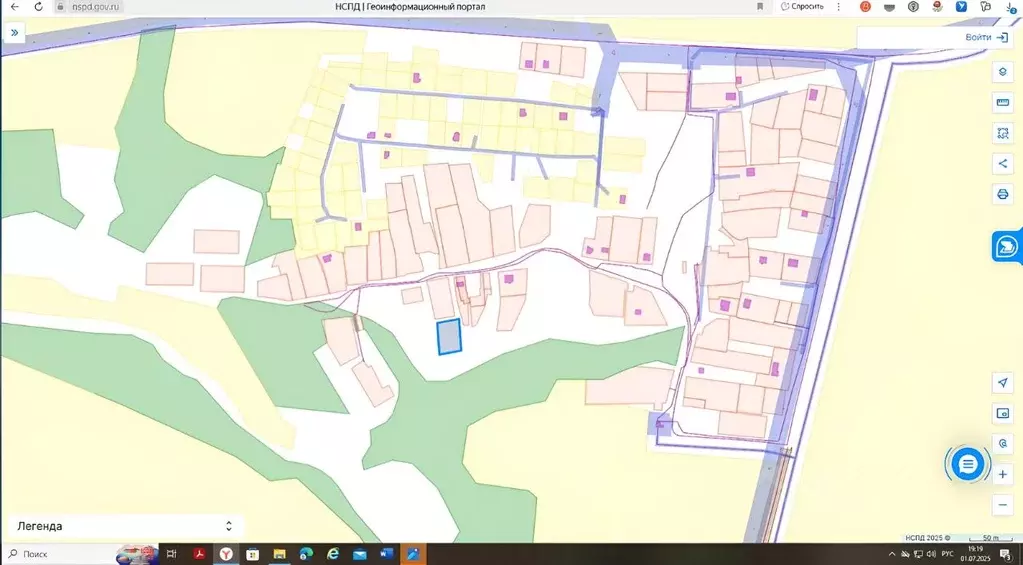
Task: Click the nspd.gov.ru address field
Action: (x=95, y=7)
